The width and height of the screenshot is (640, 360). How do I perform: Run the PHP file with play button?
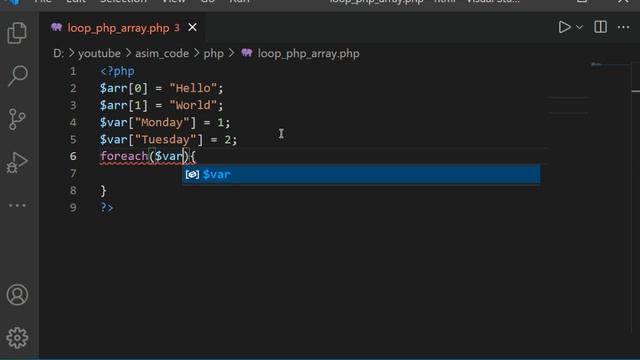(x=564, y=27)
